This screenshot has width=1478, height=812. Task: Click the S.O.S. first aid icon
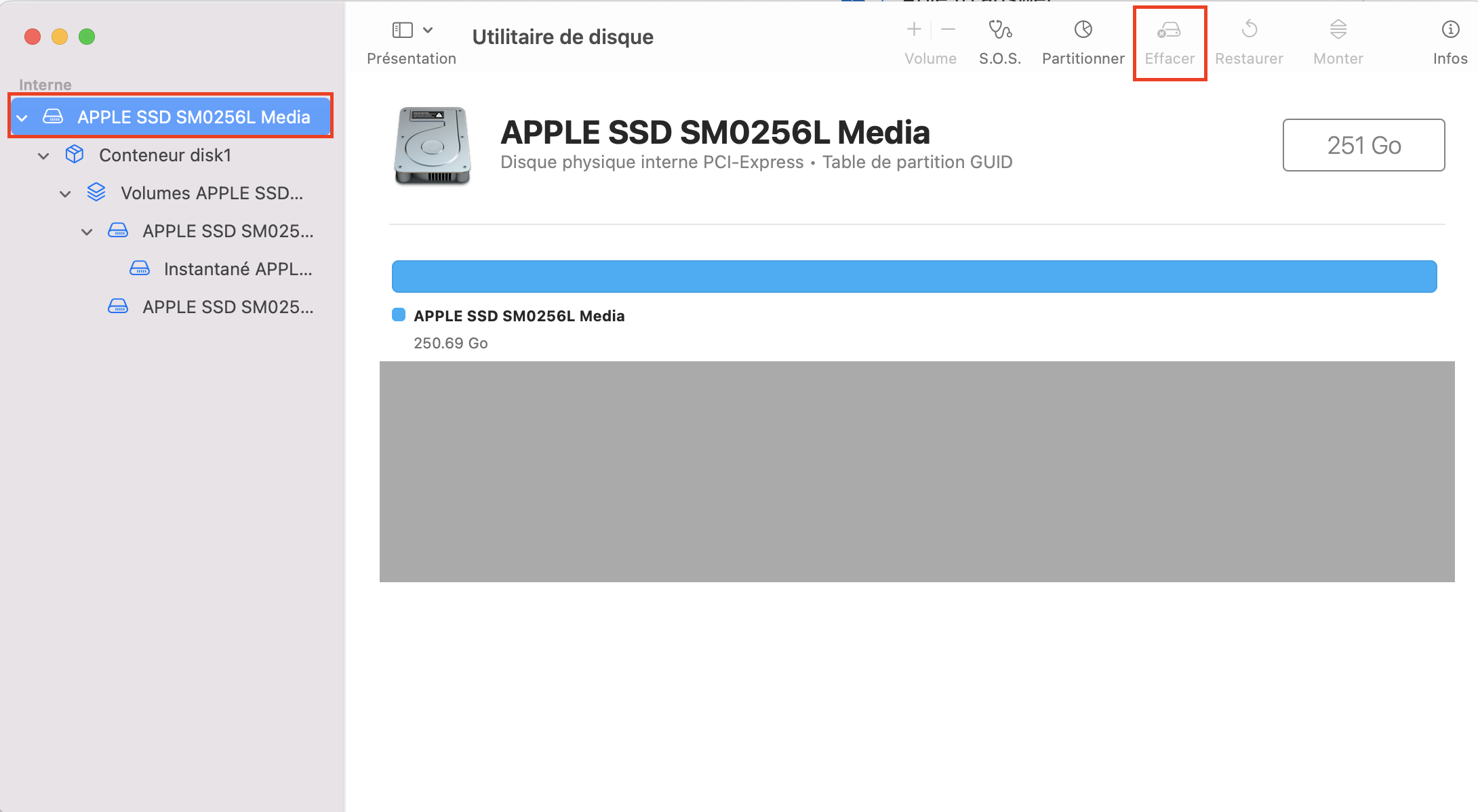(x=999, y=30)
